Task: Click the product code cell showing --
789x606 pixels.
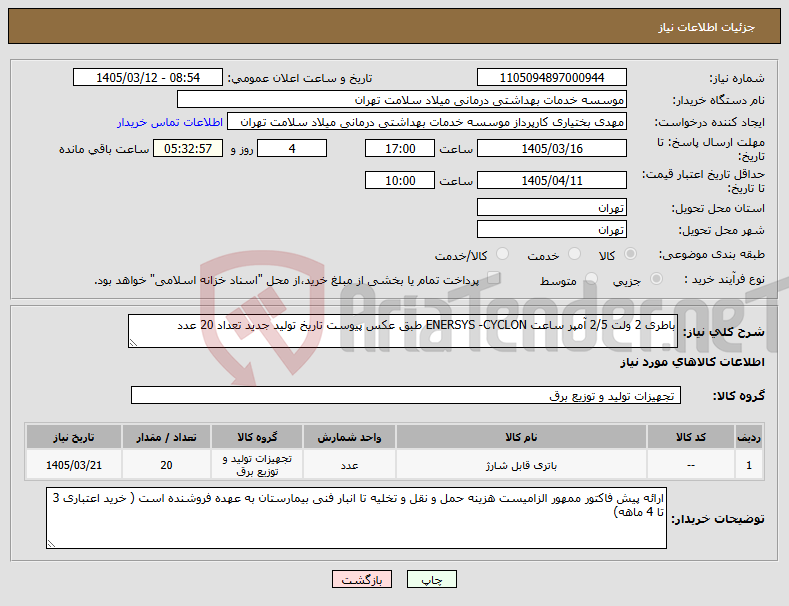Action: tap(690, 465)
